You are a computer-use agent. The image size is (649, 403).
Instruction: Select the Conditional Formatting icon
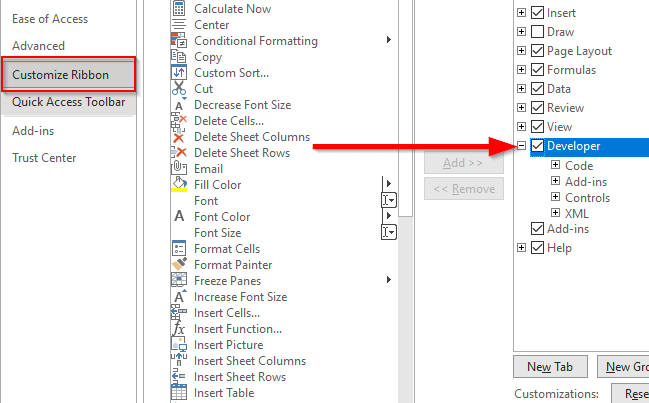[x=179, y=41]
